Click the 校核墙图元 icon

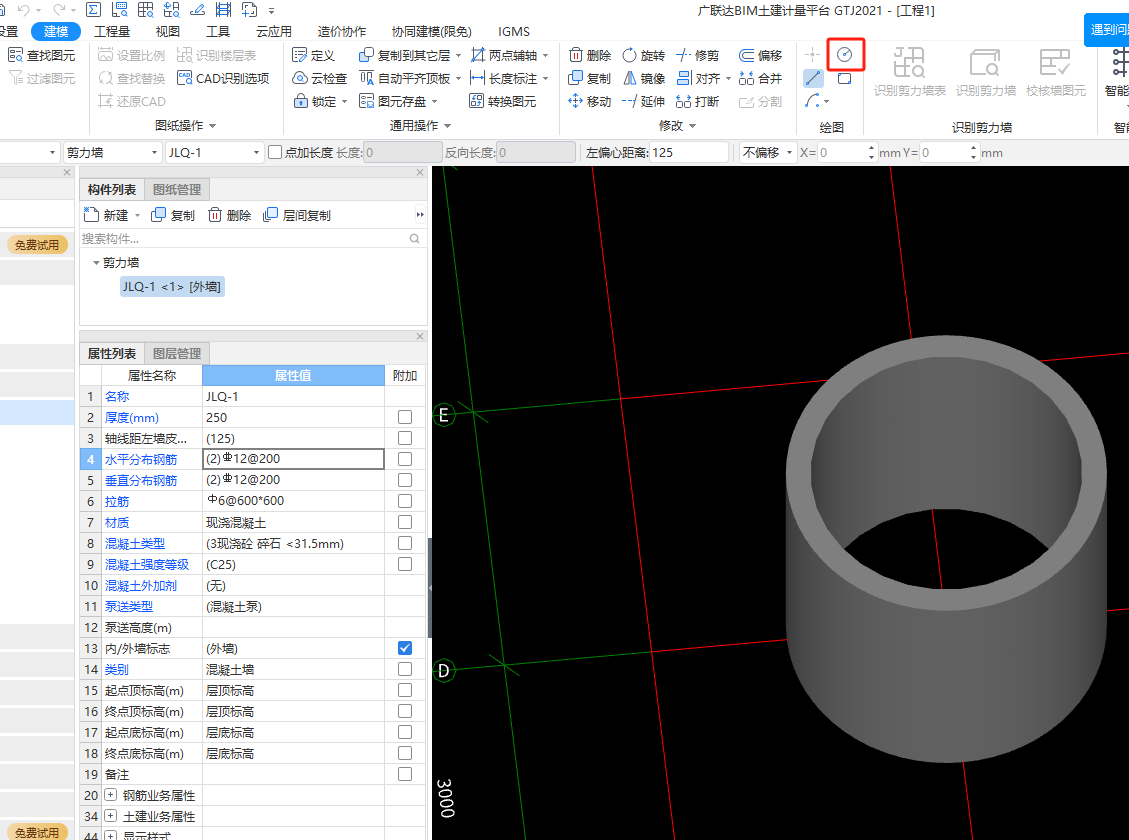point(1056,63)
